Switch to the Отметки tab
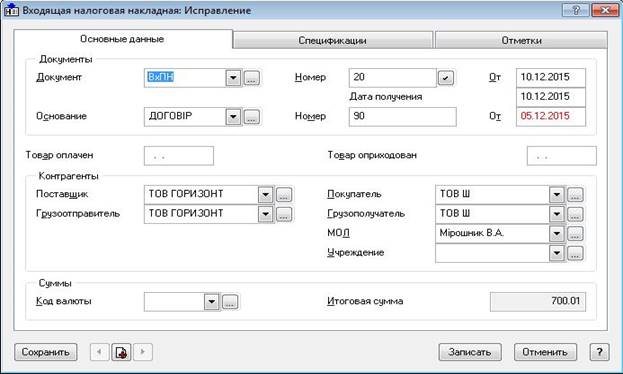This screenshot has width=623, height=374. [x=521, y=41]
